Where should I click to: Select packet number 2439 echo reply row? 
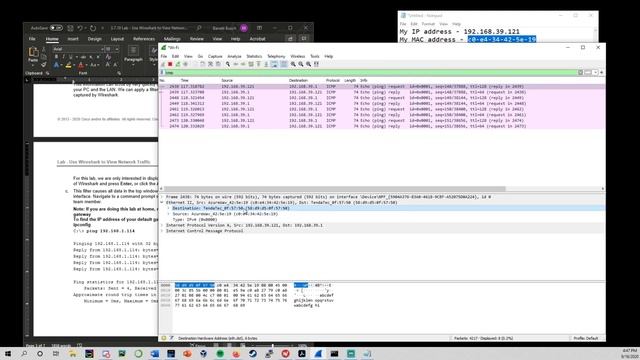pyautogui.click(x=382, y=92)
